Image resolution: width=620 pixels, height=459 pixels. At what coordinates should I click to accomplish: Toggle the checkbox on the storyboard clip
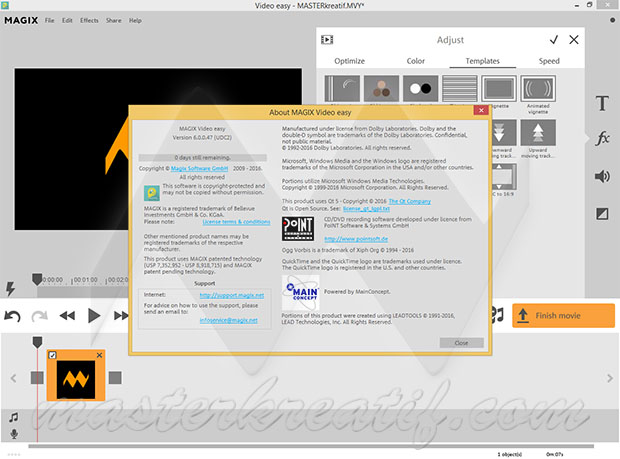point(53,355)
